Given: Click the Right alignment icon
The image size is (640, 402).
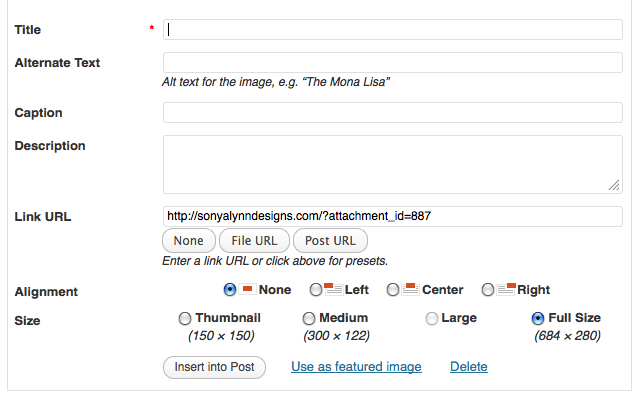Looking at the screenshot, I should click(506, 289).
